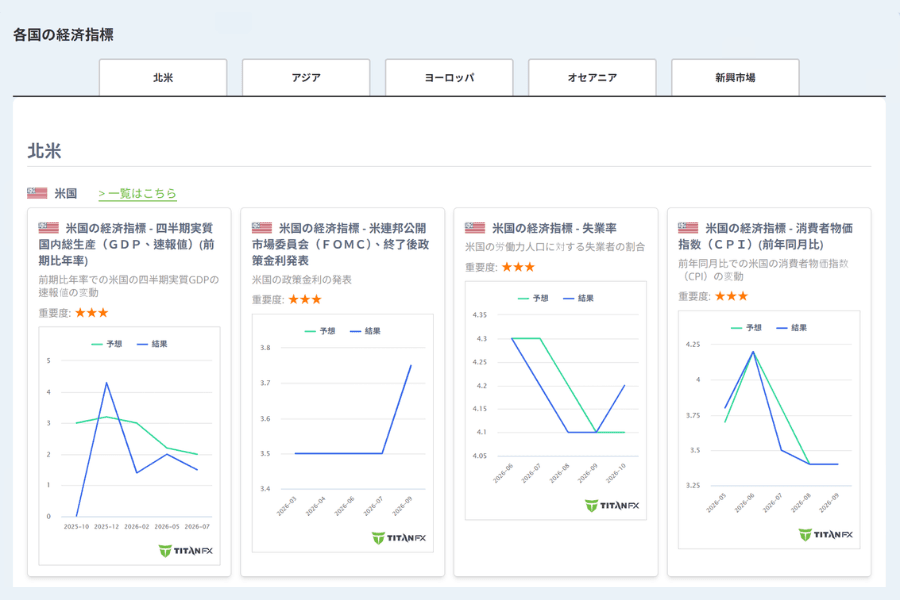Screen dimensions: 900x600
Task: Toggle 予想 legend in the FOMC chart
Action: pos(320,331)
